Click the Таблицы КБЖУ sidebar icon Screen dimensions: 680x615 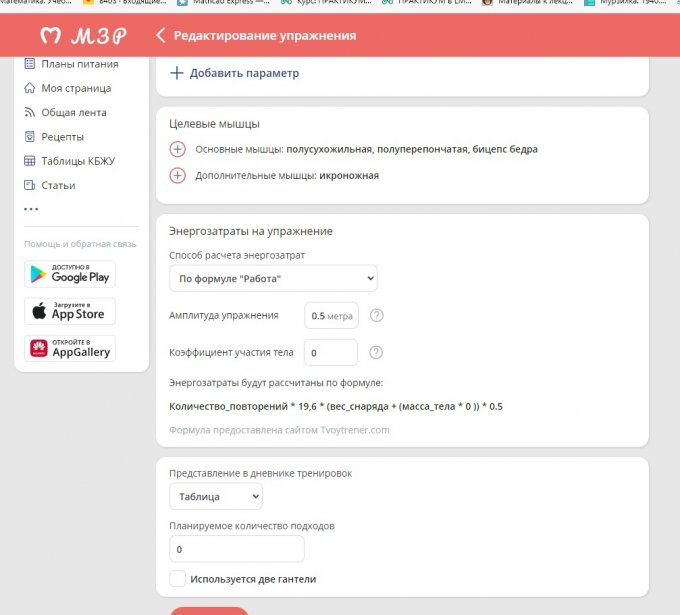[x=30, y=161]
